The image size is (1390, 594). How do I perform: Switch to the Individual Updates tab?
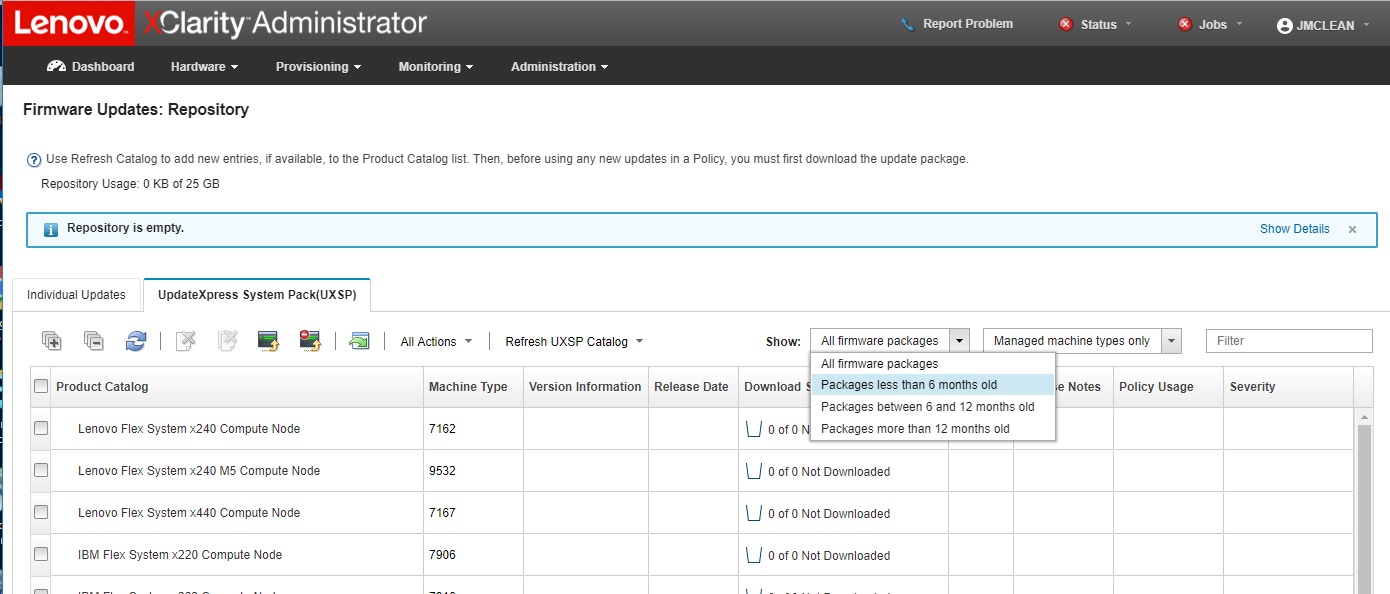76,295
